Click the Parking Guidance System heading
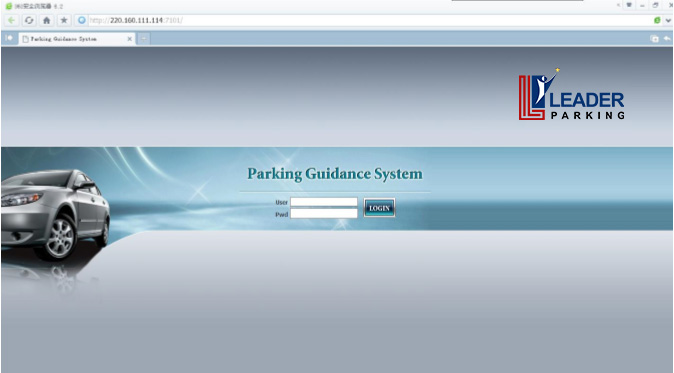674x373 pixels. click(x=335, y=174)
